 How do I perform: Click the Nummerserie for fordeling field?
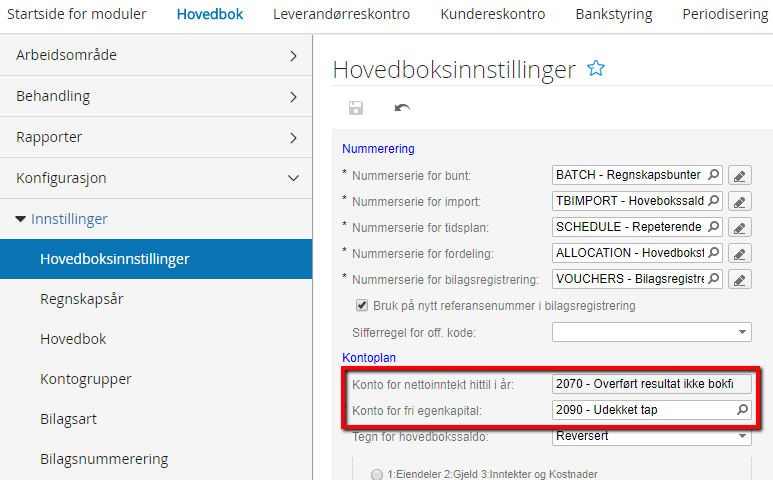(637, 253)
